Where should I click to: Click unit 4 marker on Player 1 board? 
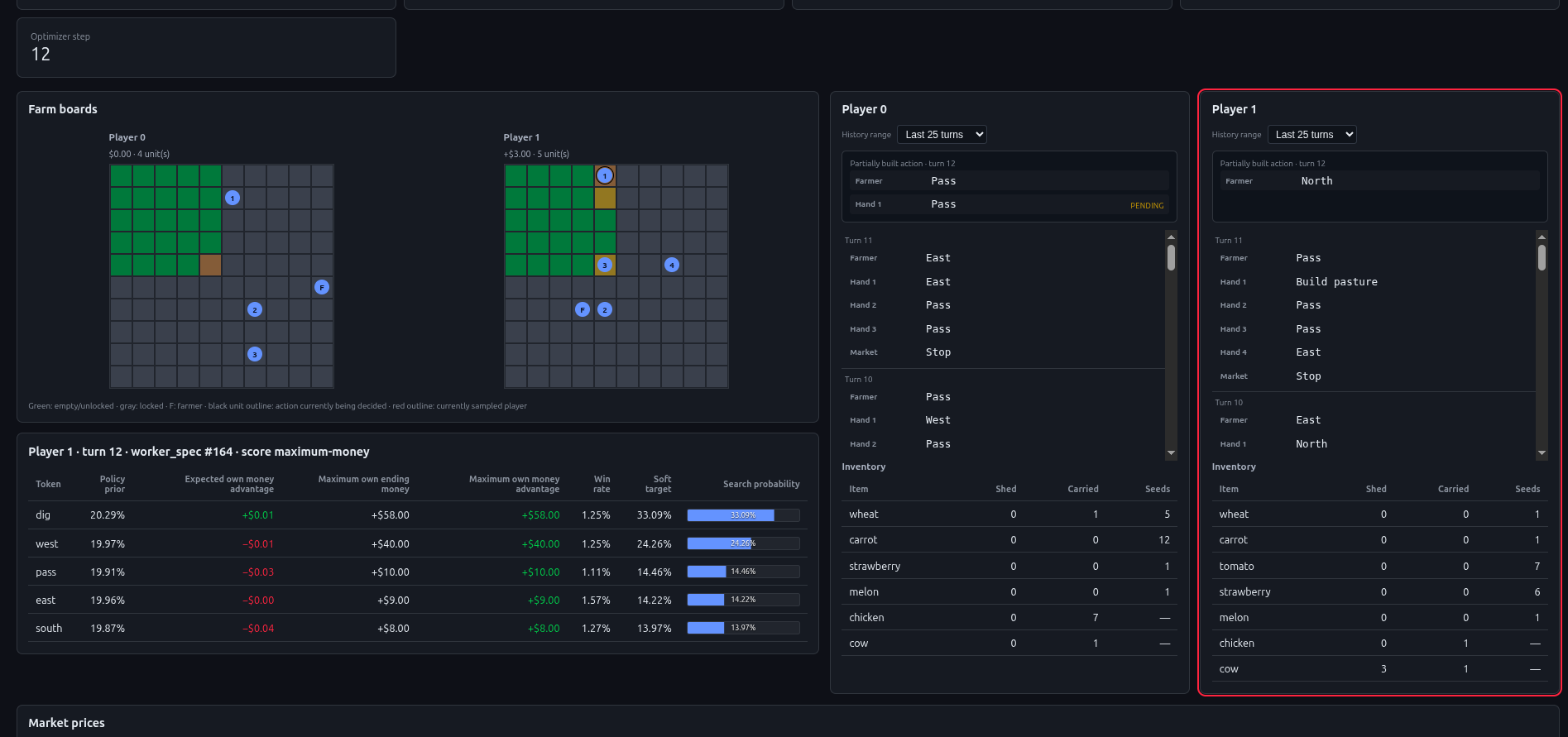click(672, 265)
